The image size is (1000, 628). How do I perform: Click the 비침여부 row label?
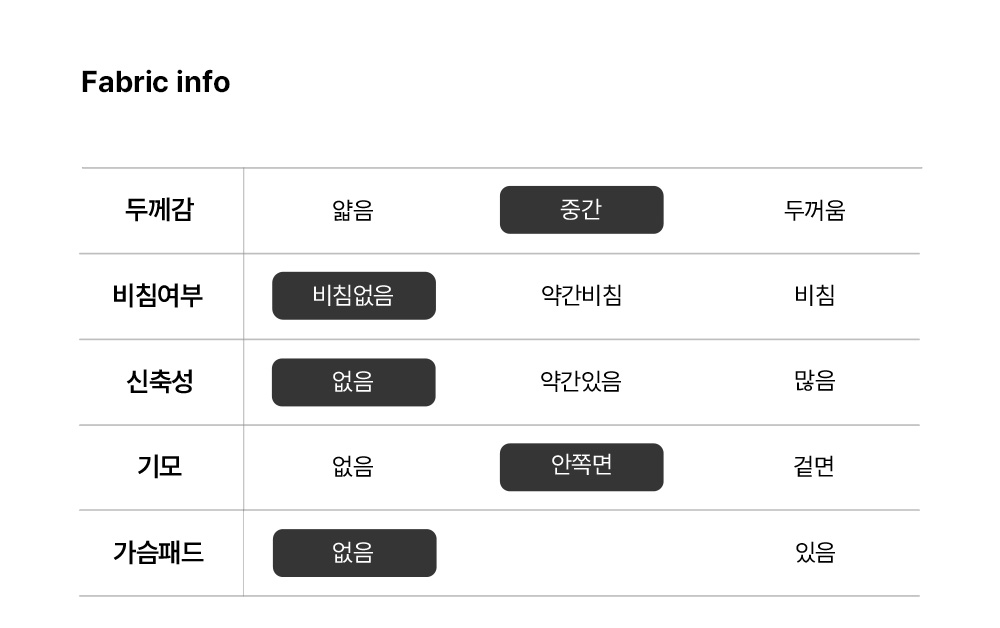[x=158, y=296]
